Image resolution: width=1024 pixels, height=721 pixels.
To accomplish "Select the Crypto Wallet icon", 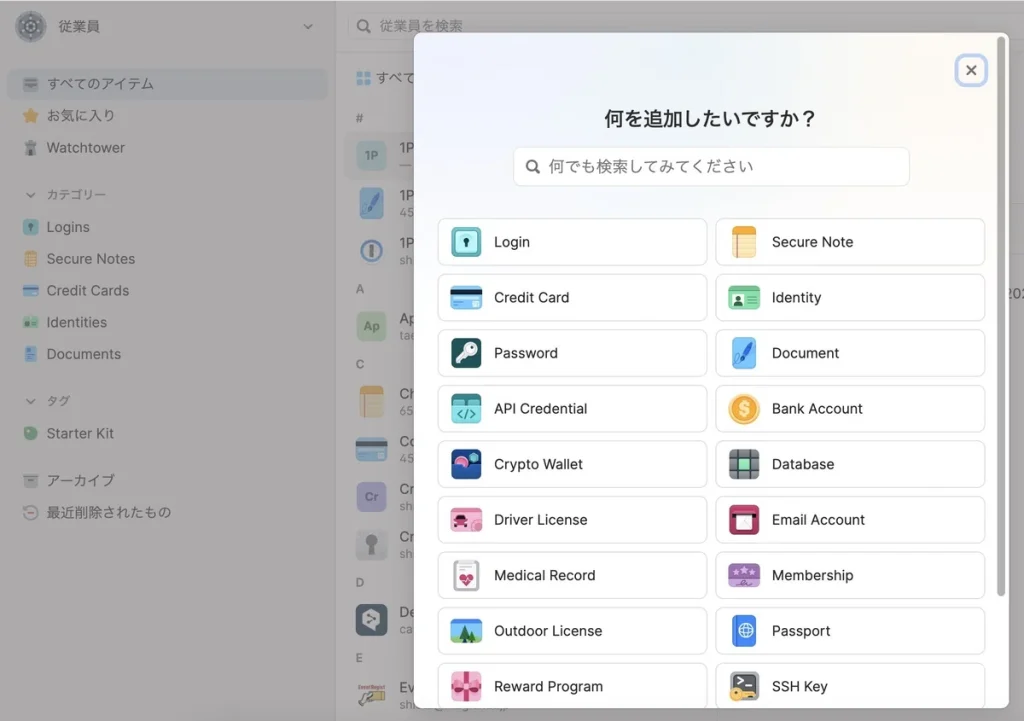I will [x=466, y=464].
